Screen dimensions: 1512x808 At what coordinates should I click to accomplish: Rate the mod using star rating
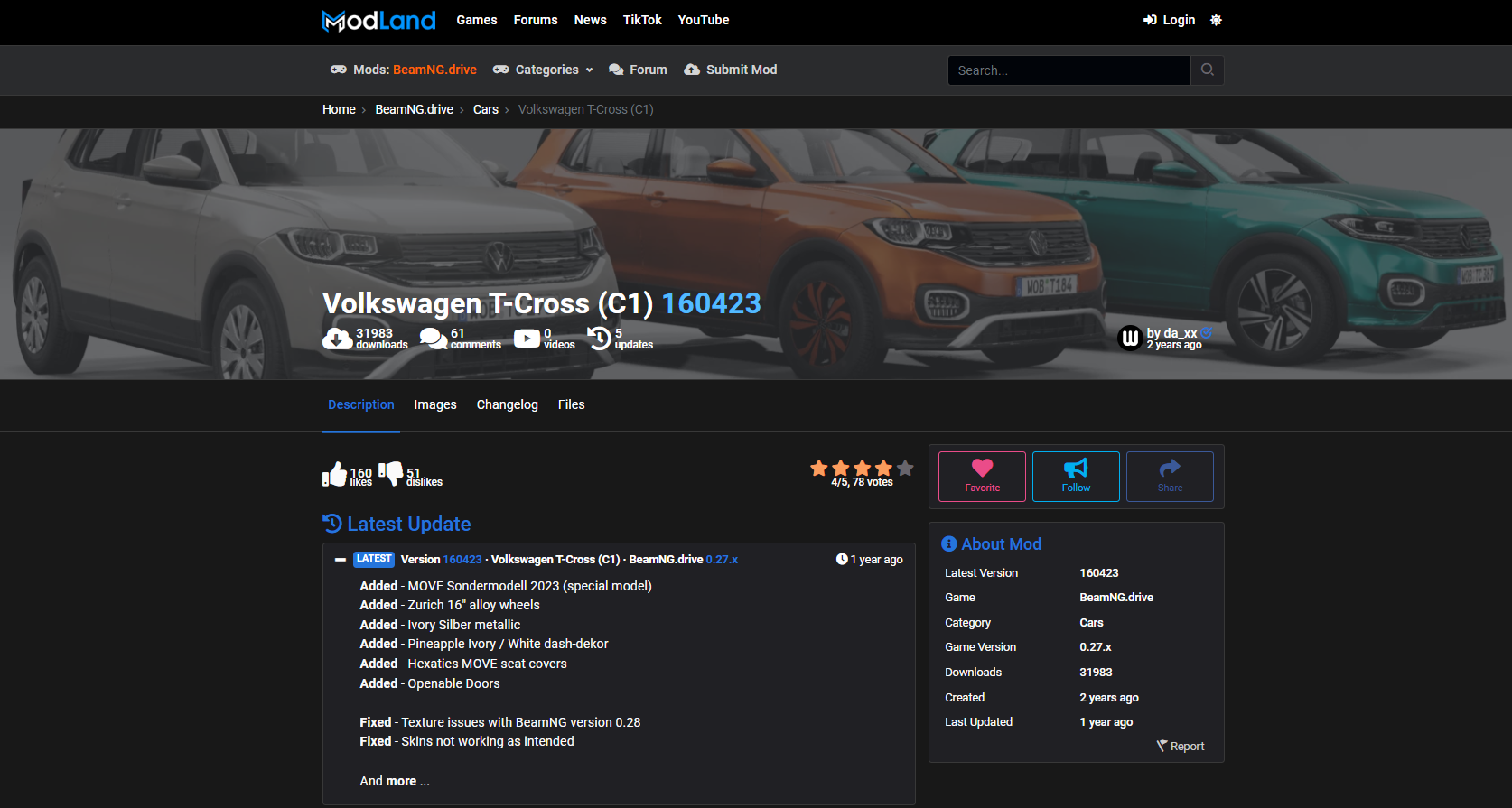863,468
